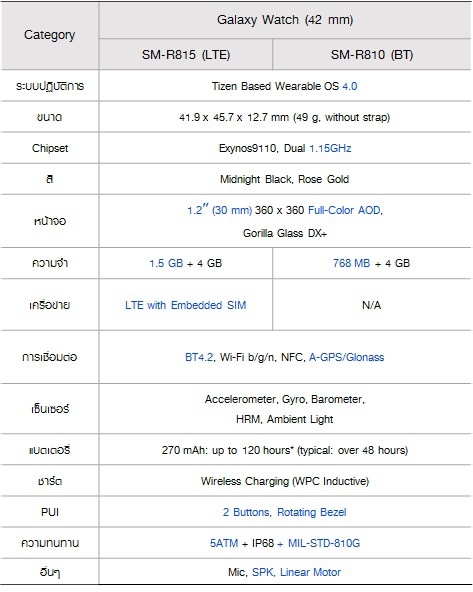Select the ความจำ row label

click(x=50, y=263)
